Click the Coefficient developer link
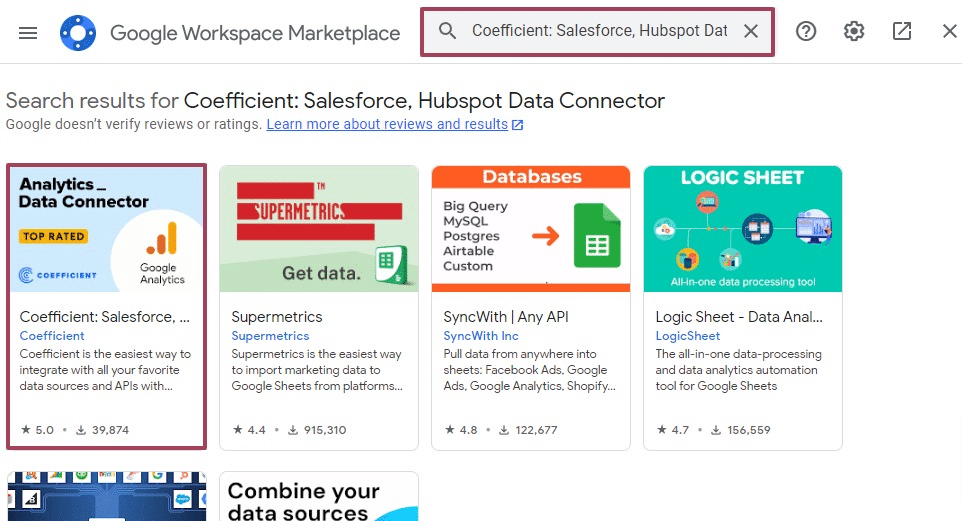 point(52,336)
